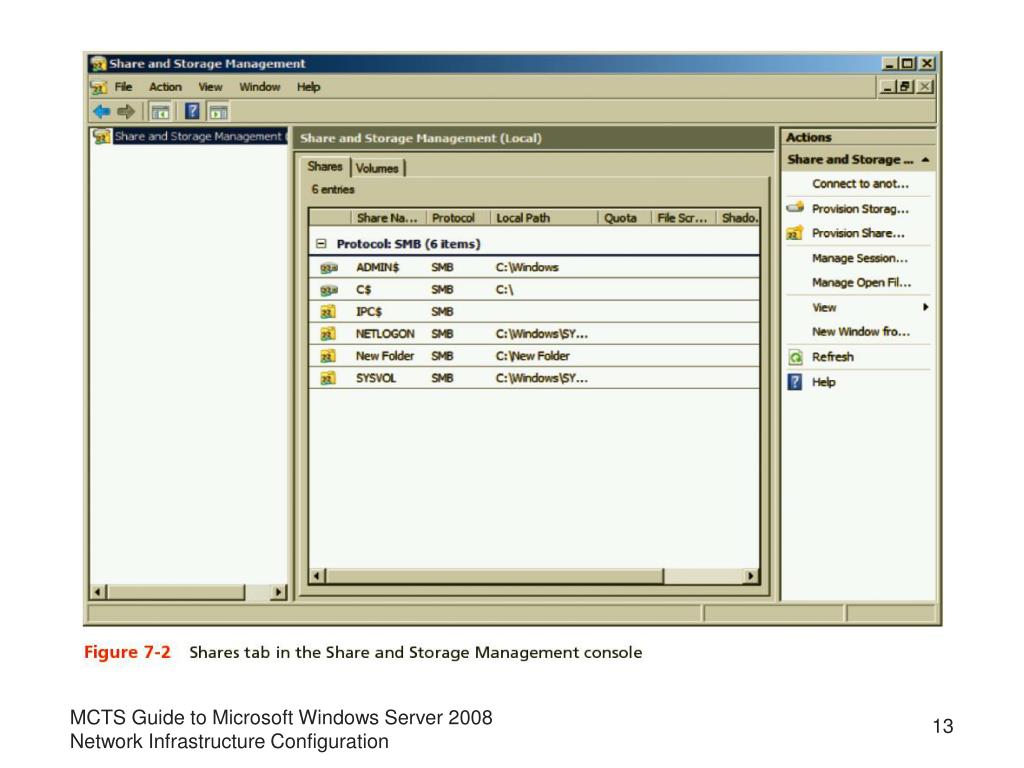Open the Action menu

pyautogui.click(x=165, y=87)
